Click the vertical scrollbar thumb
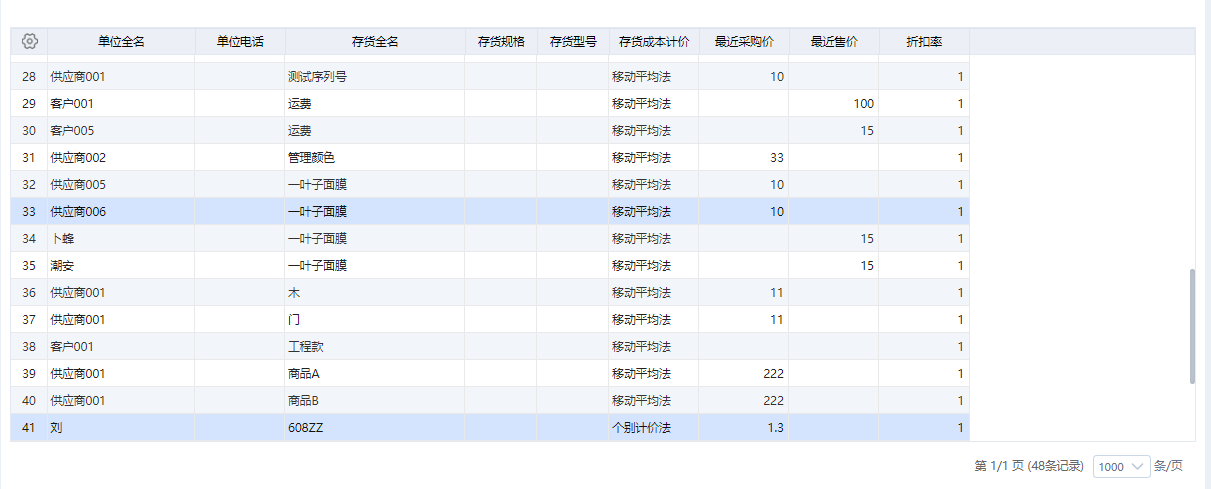Screen dimensions: 1211x489 click(x=1191, y=325)
